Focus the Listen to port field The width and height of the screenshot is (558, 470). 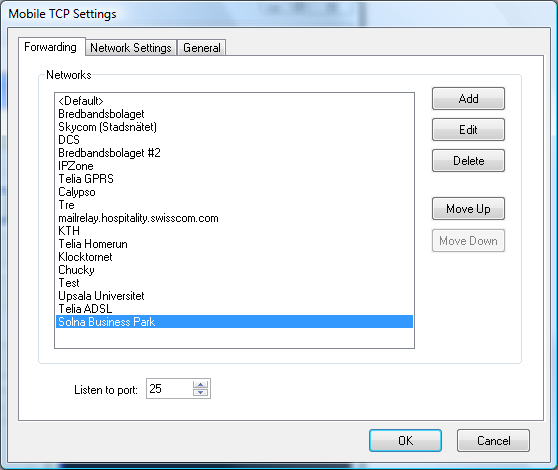click(169, 389)
